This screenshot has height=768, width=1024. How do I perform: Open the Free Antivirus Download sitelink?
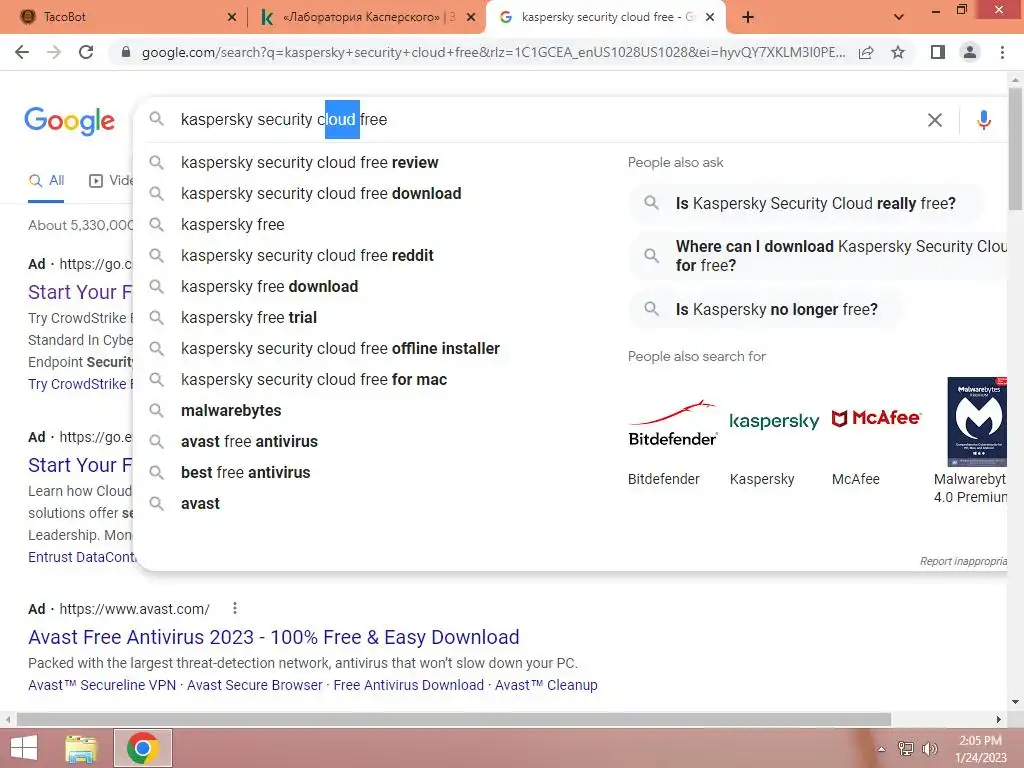(409, 685)
